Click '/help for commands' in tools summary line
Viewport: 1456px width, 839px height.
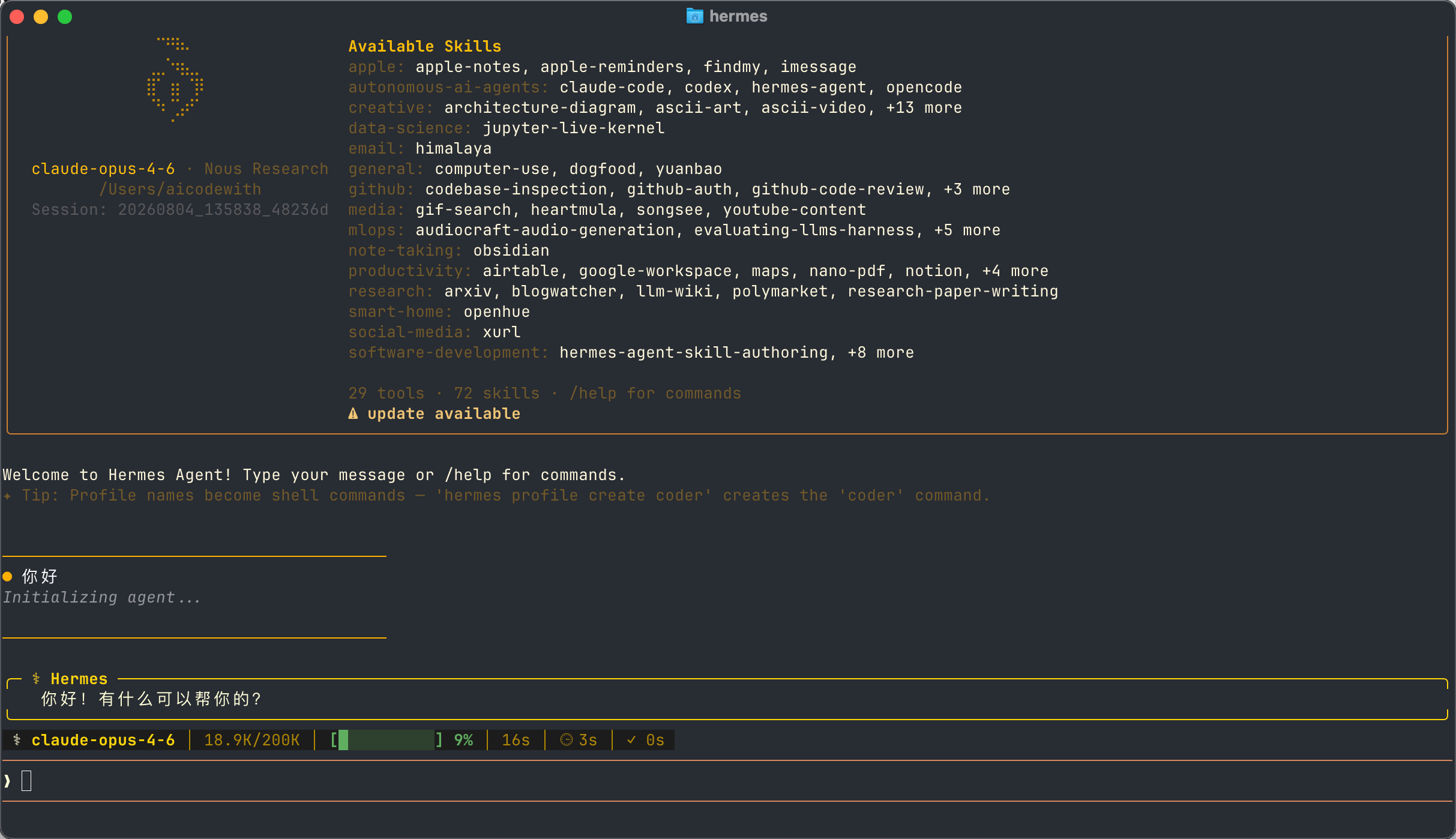655,393
